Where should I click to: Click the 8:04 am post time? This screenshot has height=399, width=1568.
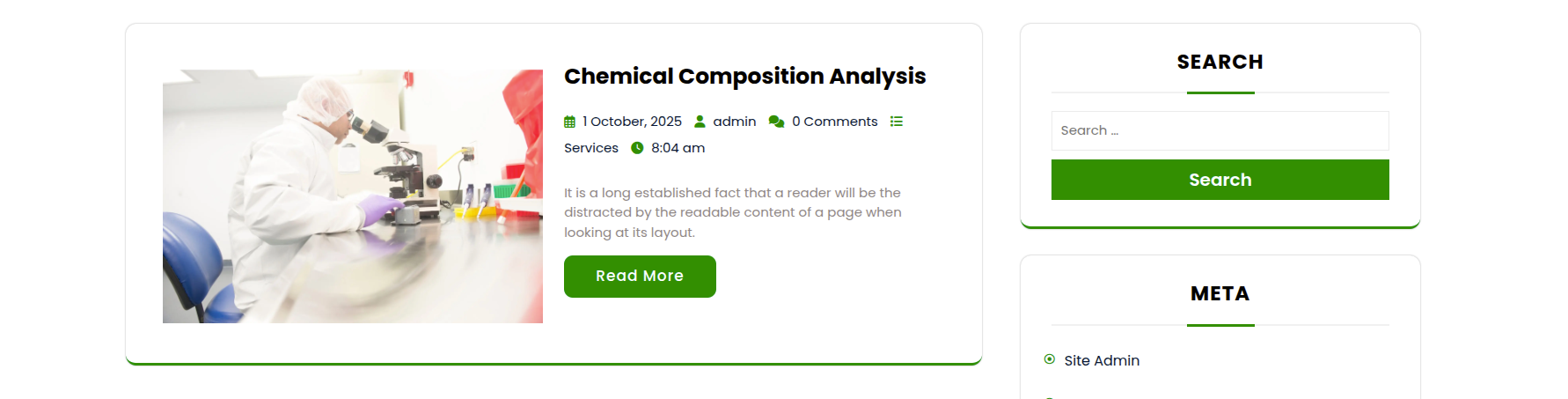pyautogui.click(x=678, y=148)
